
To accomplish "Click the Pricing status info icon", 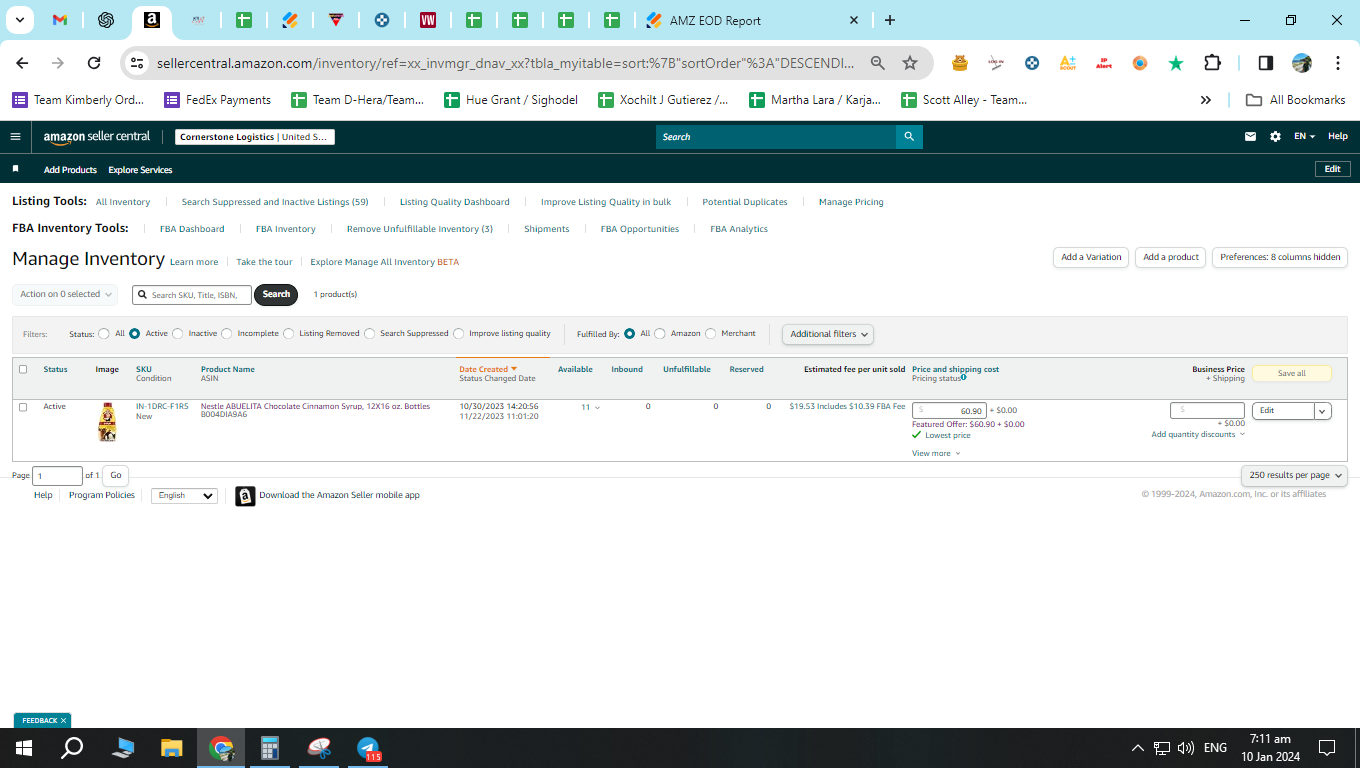I will (x=964, y=378).
